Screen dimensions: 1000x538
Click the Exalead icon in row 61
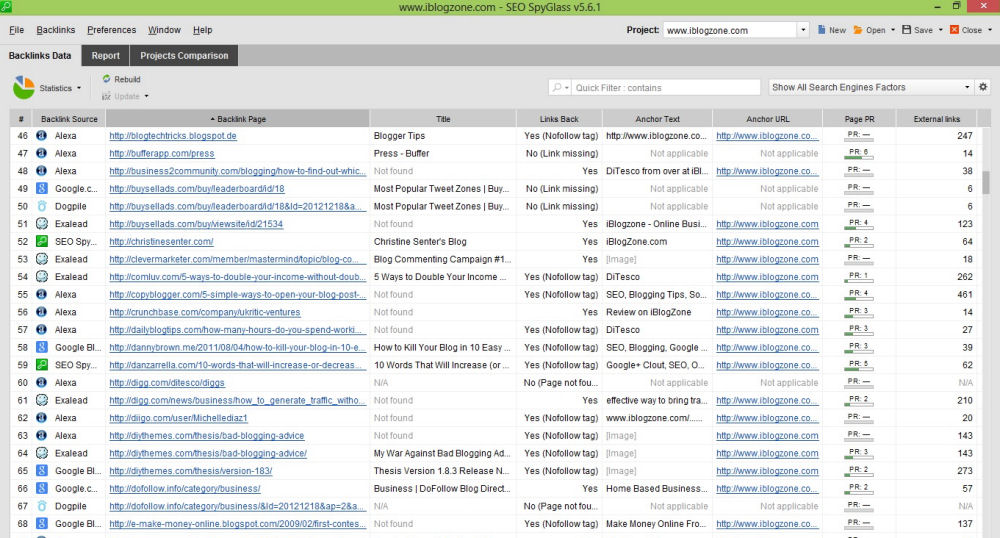[x=41, y=400]
